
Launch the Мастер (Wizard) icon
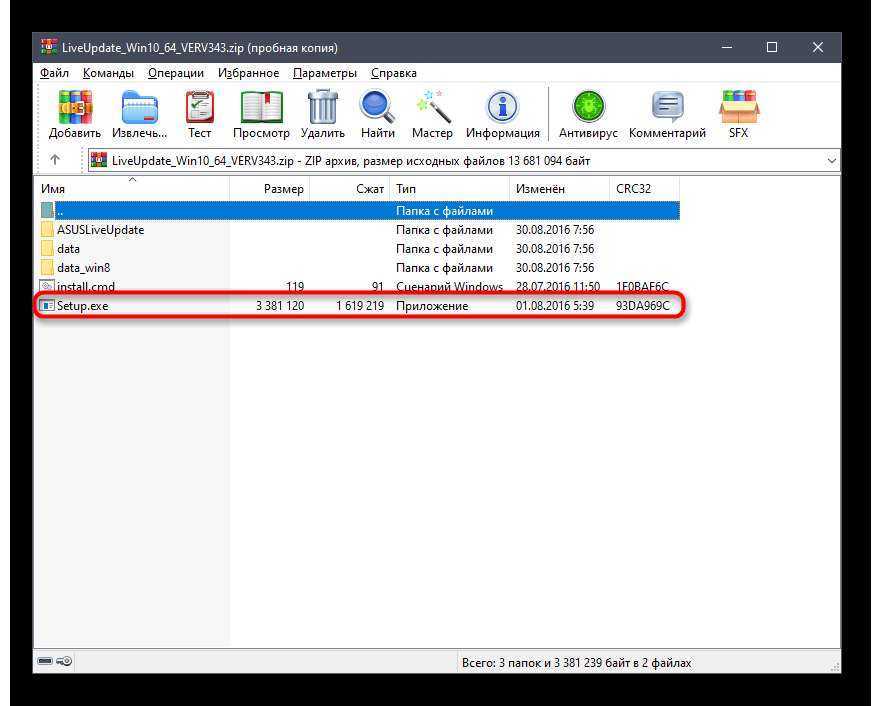click(x=432, y=108)
